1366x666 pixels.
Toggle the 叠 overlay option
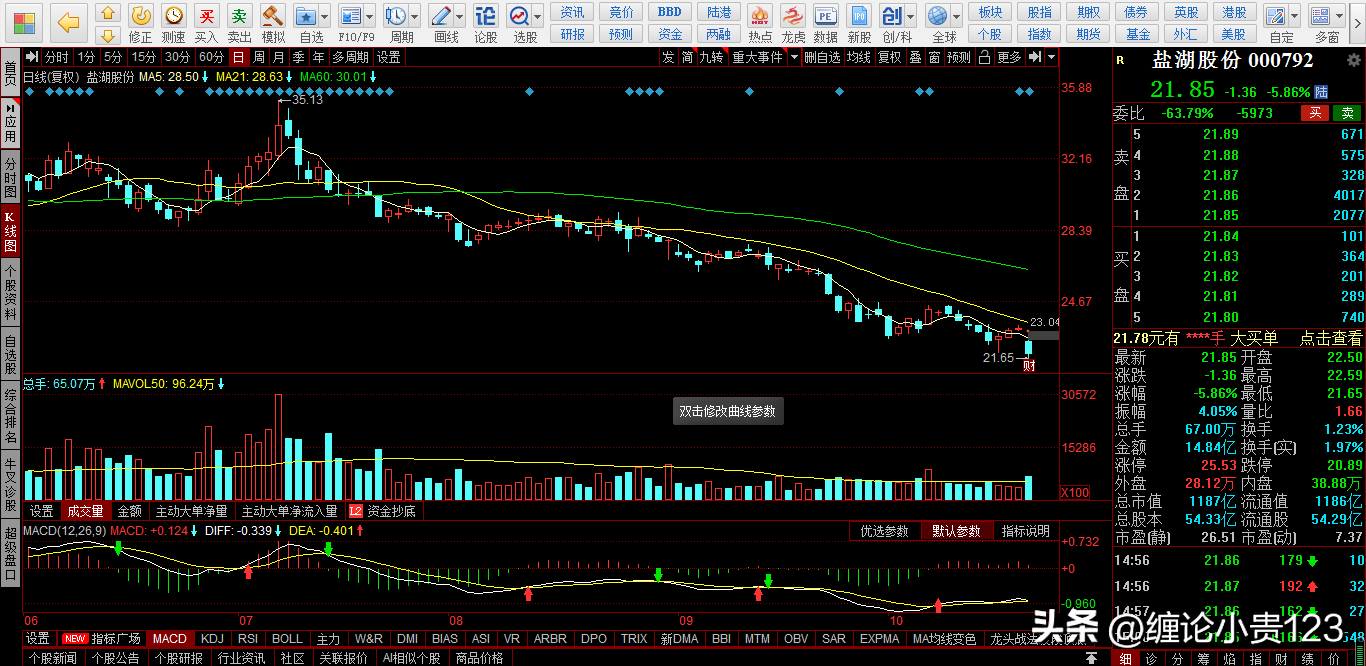pyautogui.click(x=915, y=57)
